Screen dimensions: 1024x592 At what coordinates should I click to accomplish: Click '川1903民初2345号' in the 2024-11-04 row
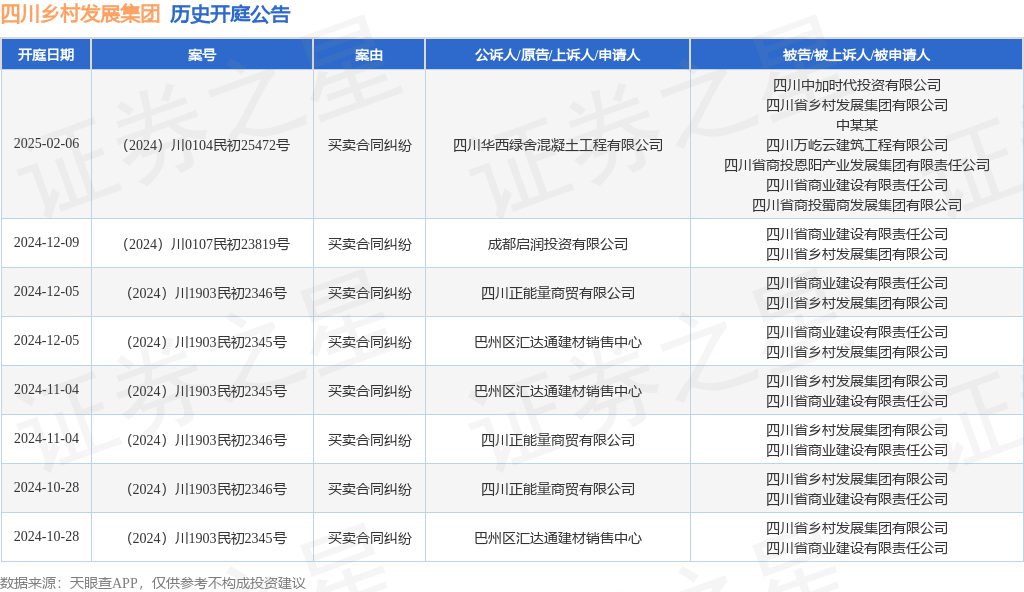(231, 391)
